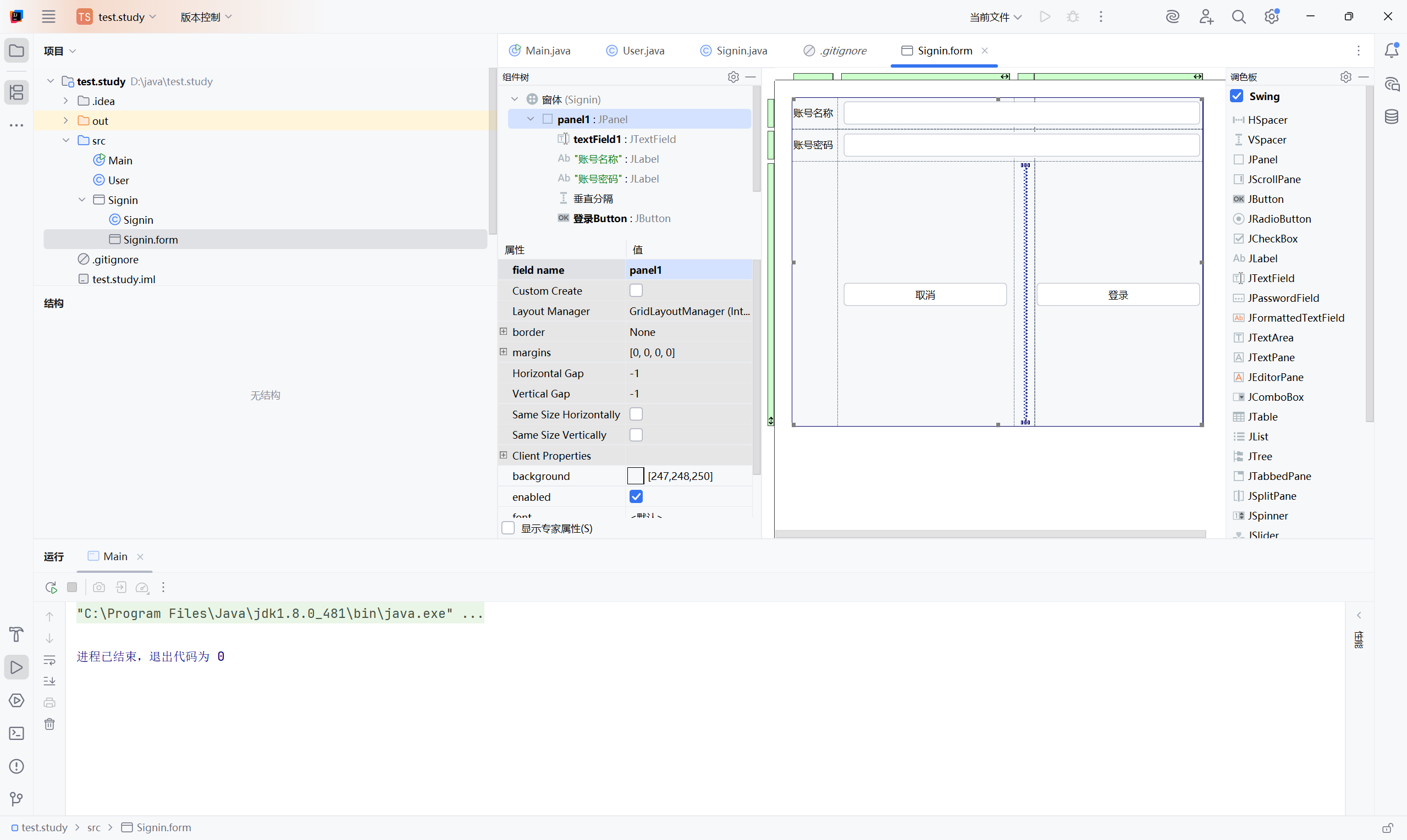Viewport: 1407px width, 840px height.
Task: Enable the Custom Create checkbox
Action: pyautogui.click(x=636, y=290)
